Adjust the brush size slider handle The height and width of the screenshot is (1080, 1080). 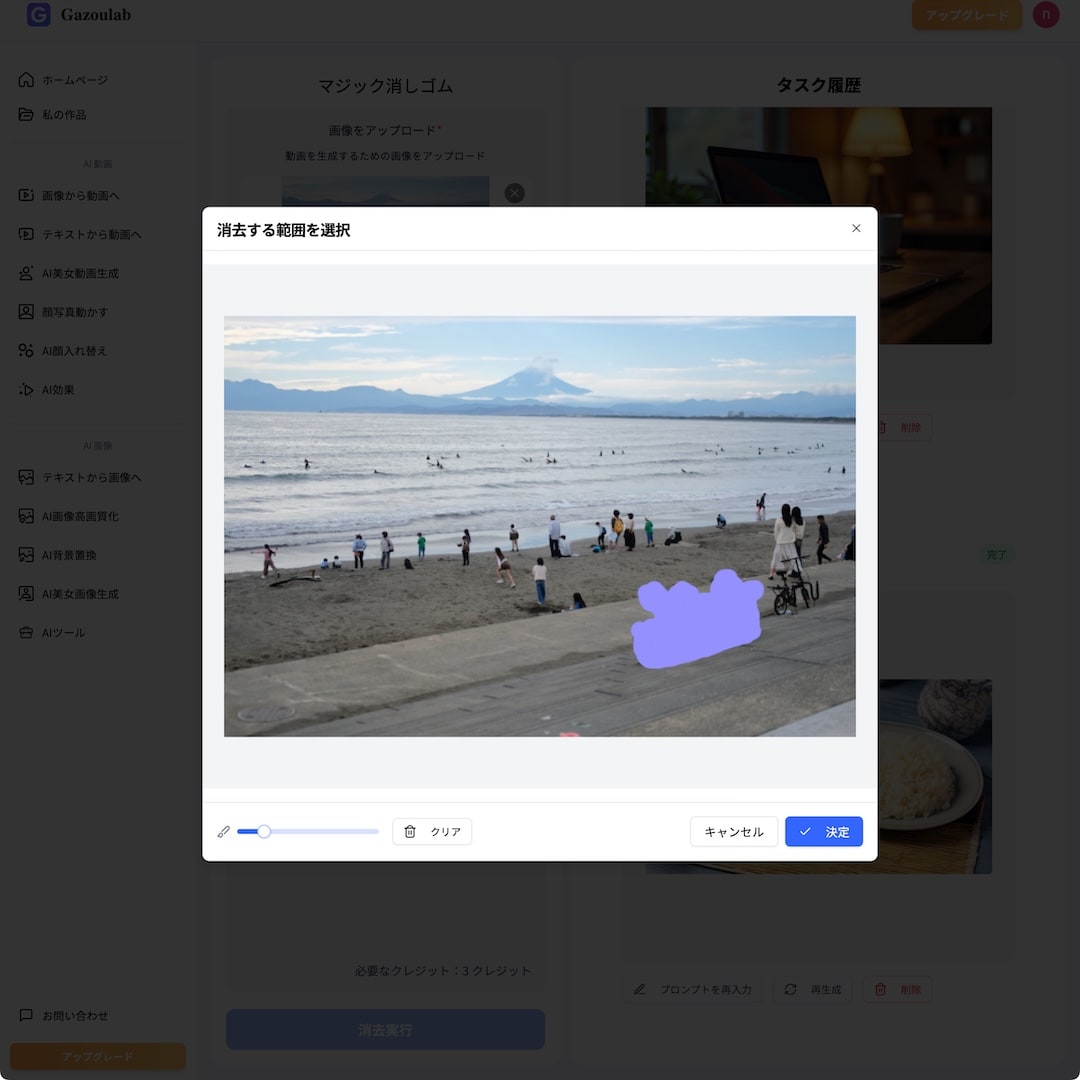coord(264,831)
